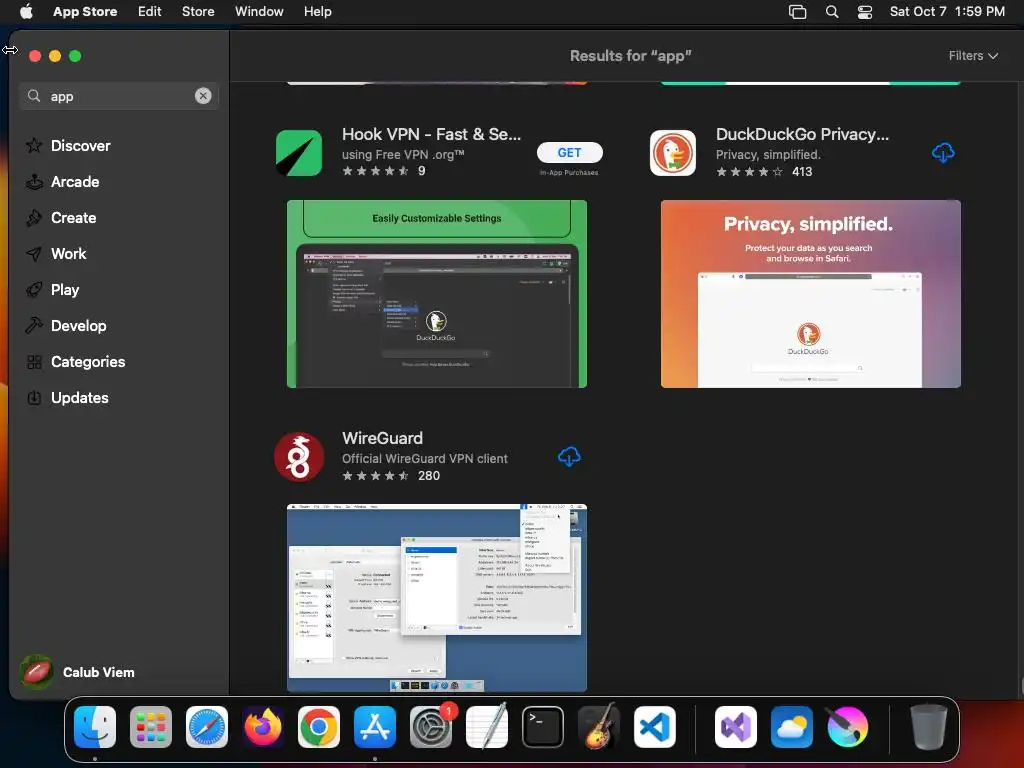Open Terminal from the Dock
Viewport: 1024px width, 768px height.
[x=543, y=727]
